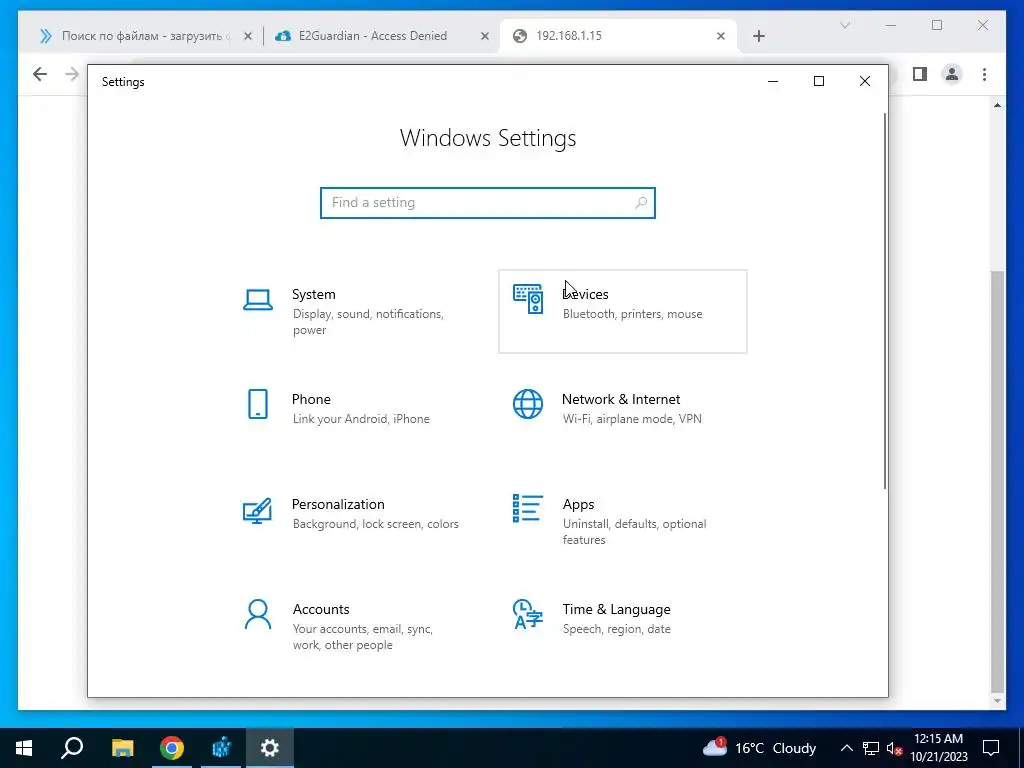1024x768 pixels.
Task: Close the E2Guardian tab
Action: (x=485, y=36)
